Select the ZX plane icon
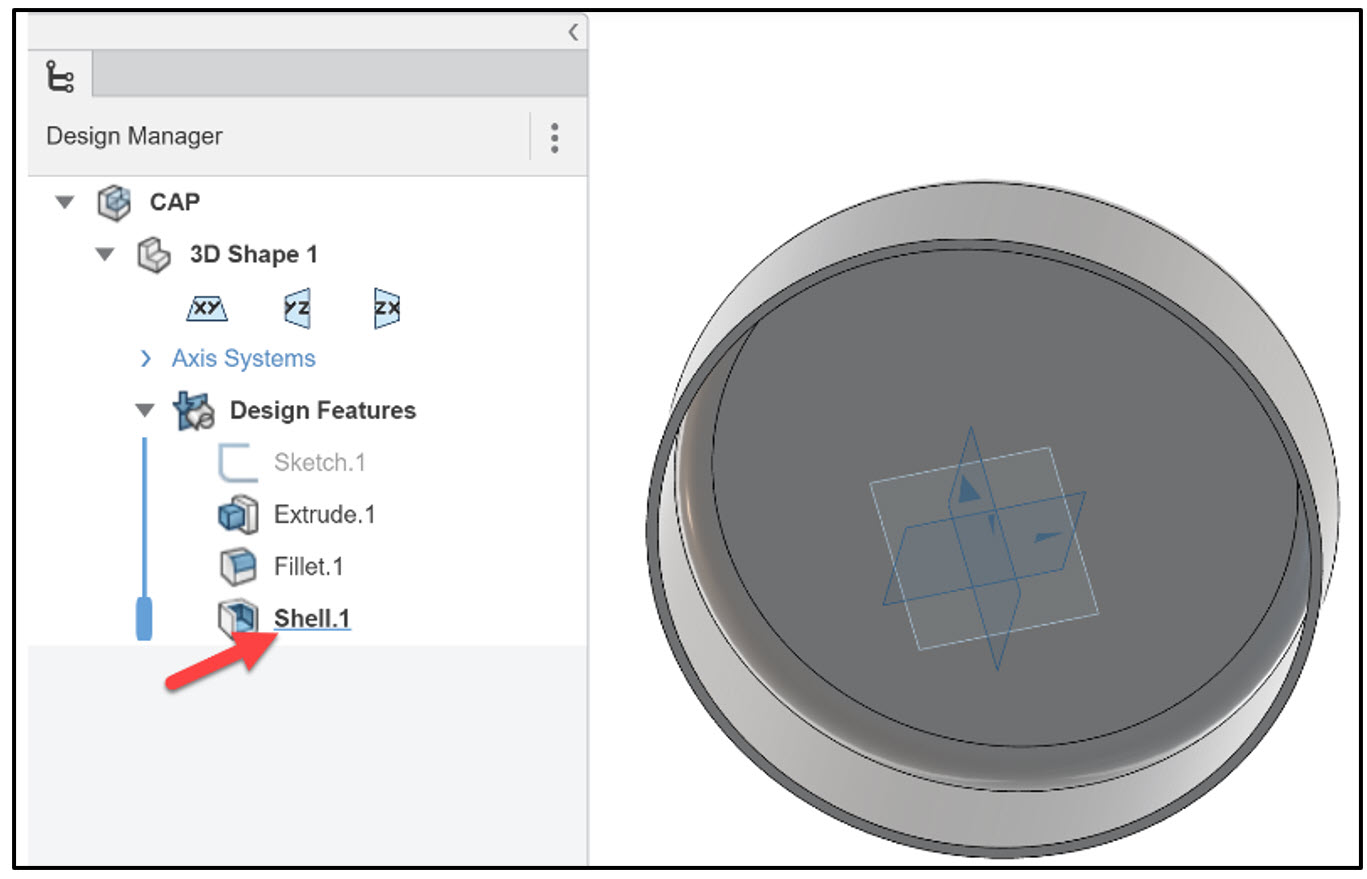Screen dimensions: 1367x879 (385, 309)
